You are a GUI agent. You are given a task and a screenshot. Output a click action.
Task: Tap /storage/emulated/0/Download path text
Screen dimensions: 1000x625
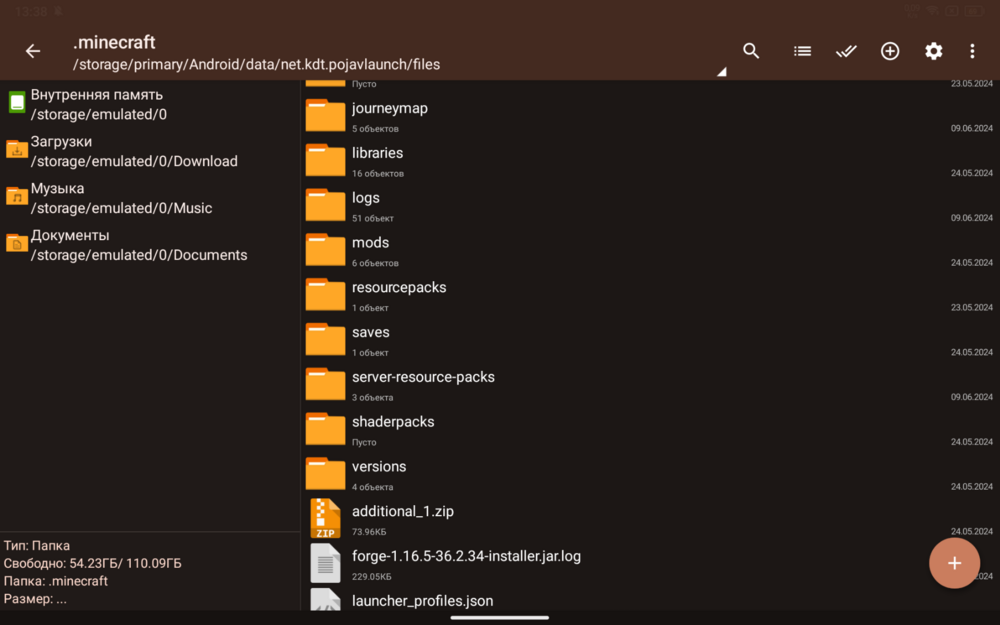point(134,161)
